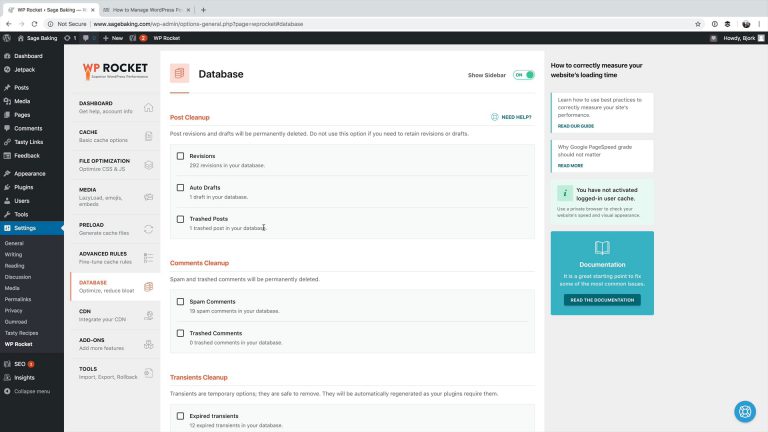
Task: Click the red Database header icon
Action: coord(179,73)
